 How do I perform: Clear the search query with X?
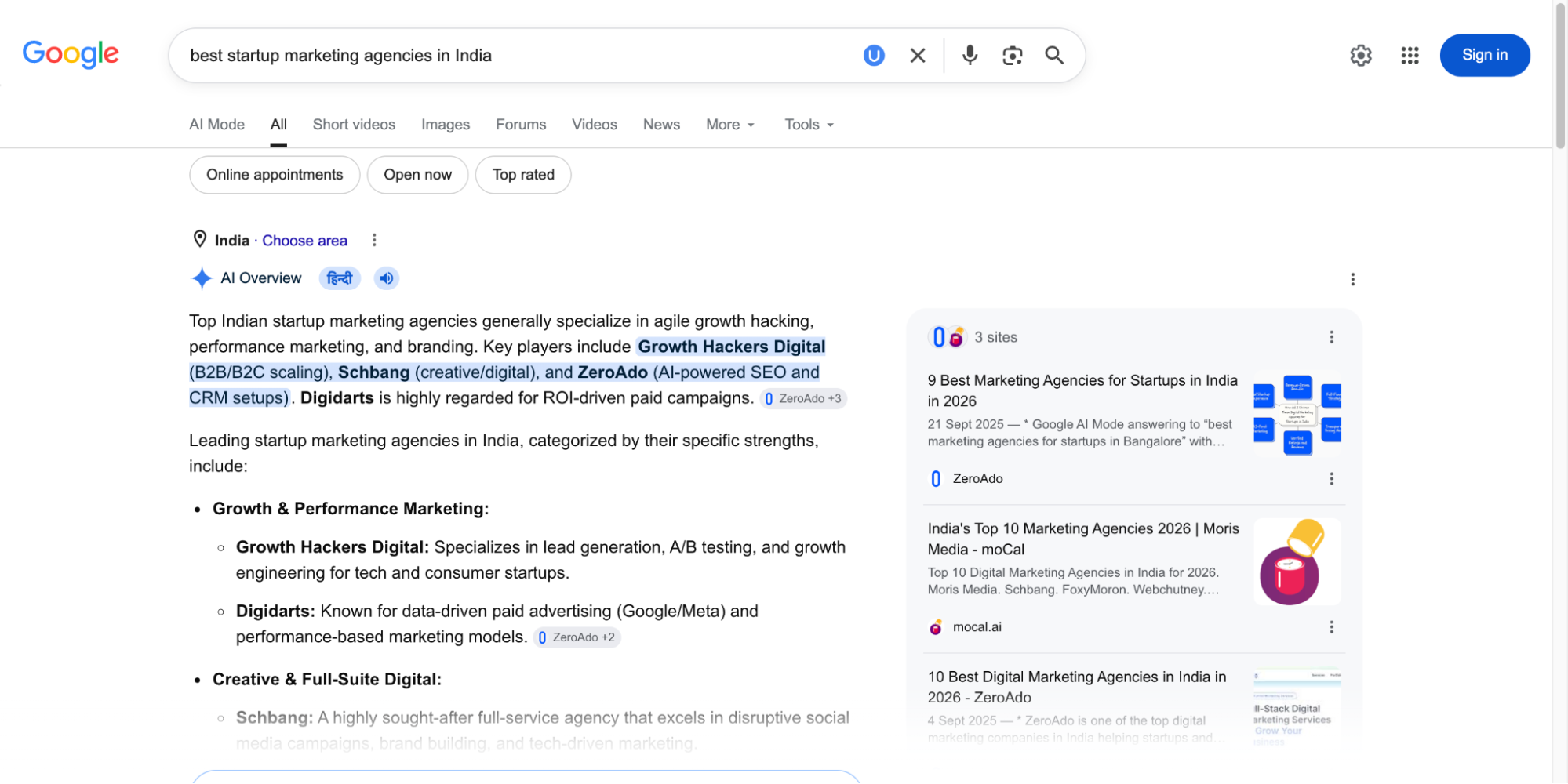[918, 55]
